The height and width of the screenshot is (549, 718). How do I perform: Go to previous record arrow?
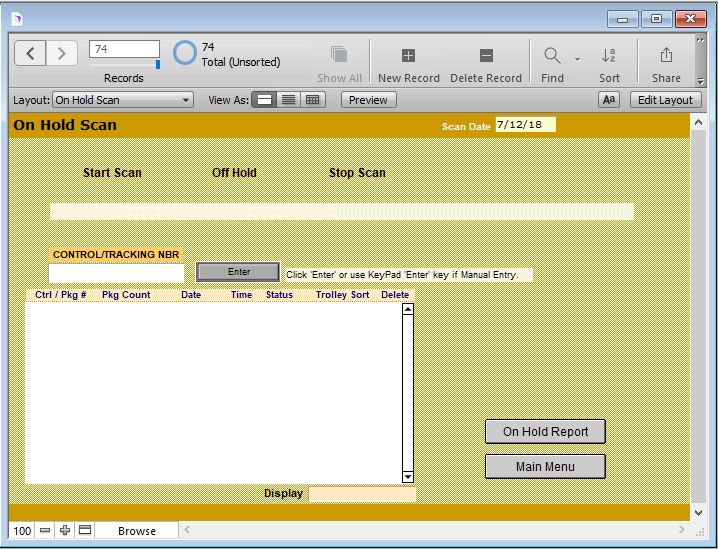(x=30, y=54)
